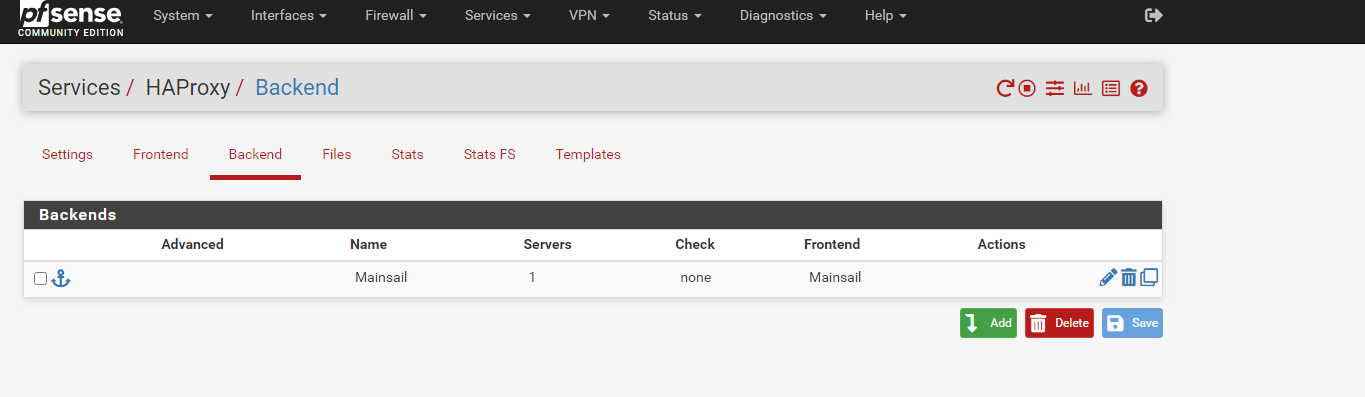Viewport: 1365px width, 397px height.
Task: Switch to the Settings tab
Action: click(x=67, y=155)
